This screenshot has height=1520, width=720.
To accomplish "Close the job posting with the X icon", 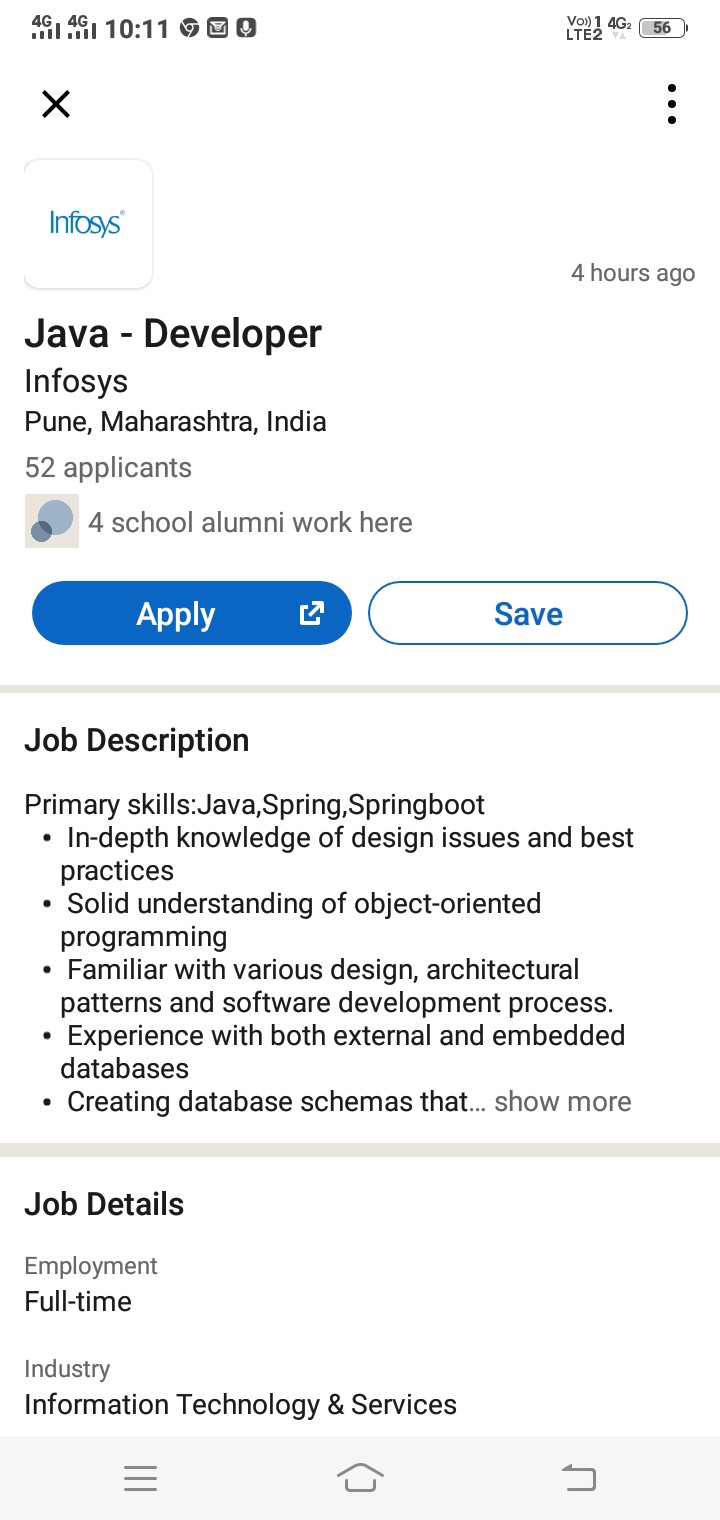I will 56,104.
